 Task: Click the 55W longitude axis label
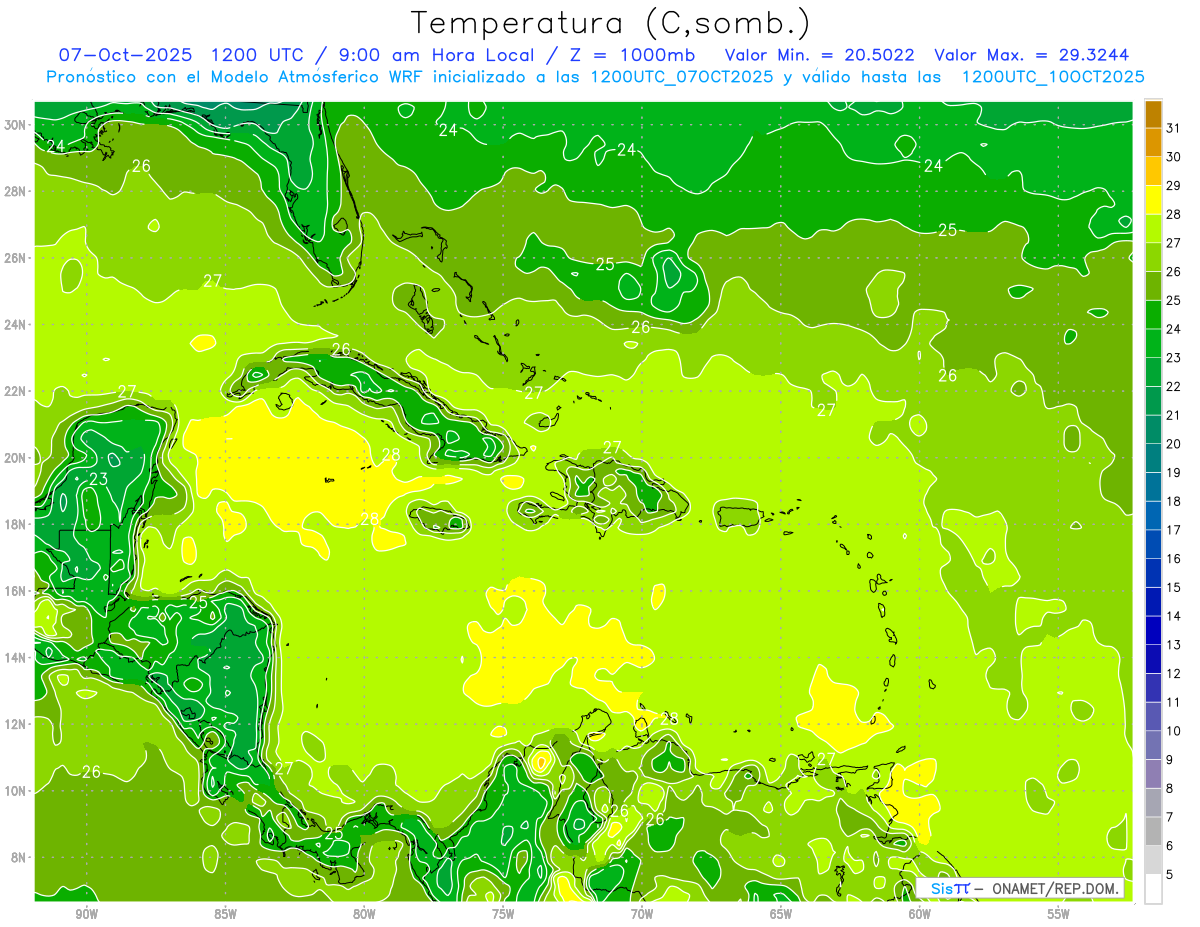point(1059,914)
